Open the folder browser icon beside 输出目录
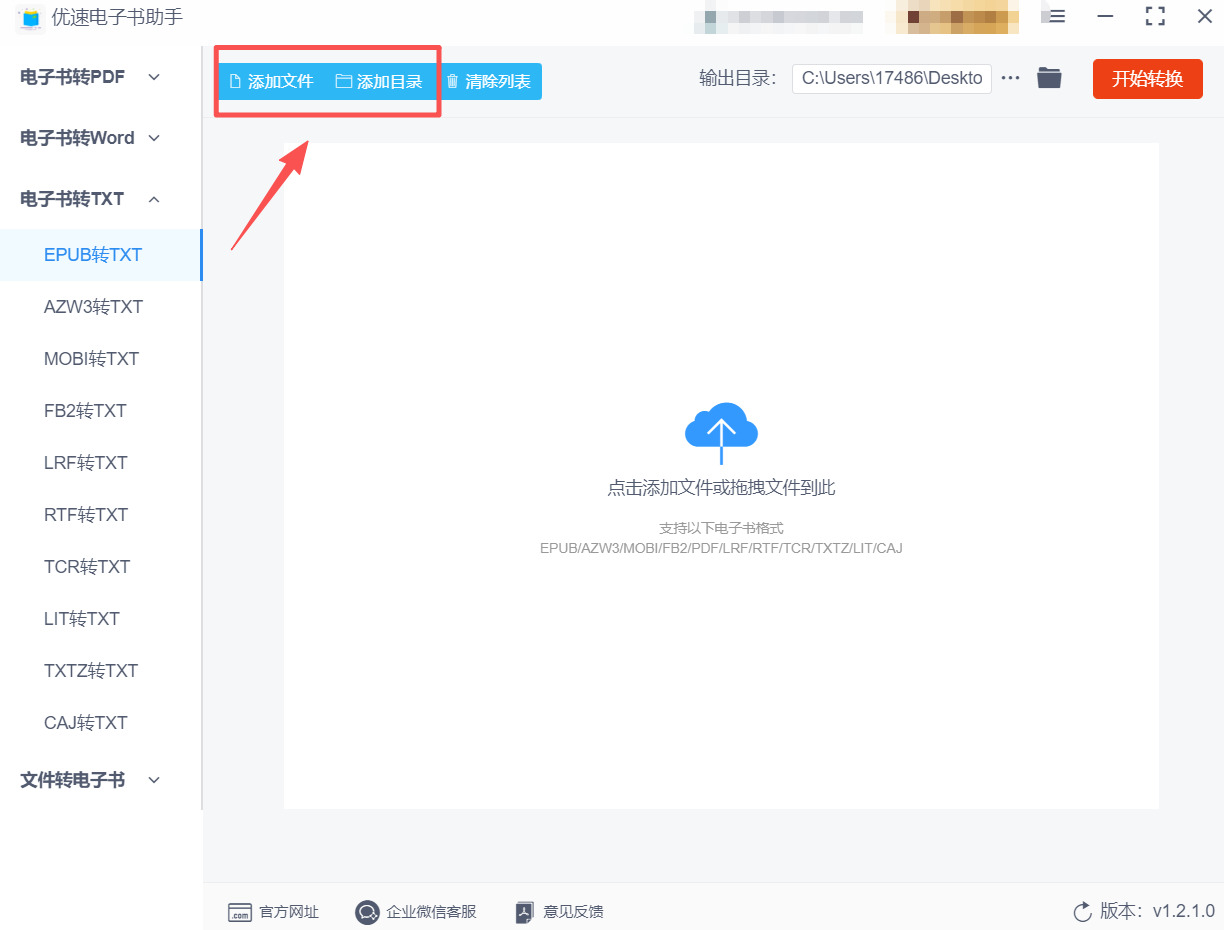Viewport: 1224px width, 930px height. (x=1048, y=77)
